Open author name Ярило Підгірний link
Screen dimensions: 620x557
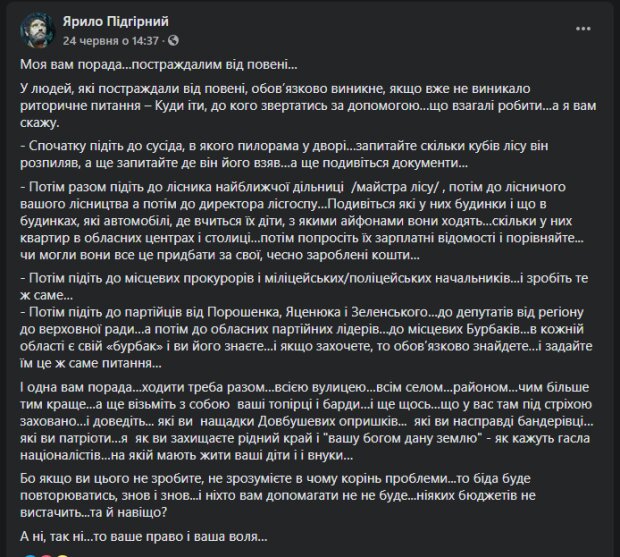tap(115, 21)
